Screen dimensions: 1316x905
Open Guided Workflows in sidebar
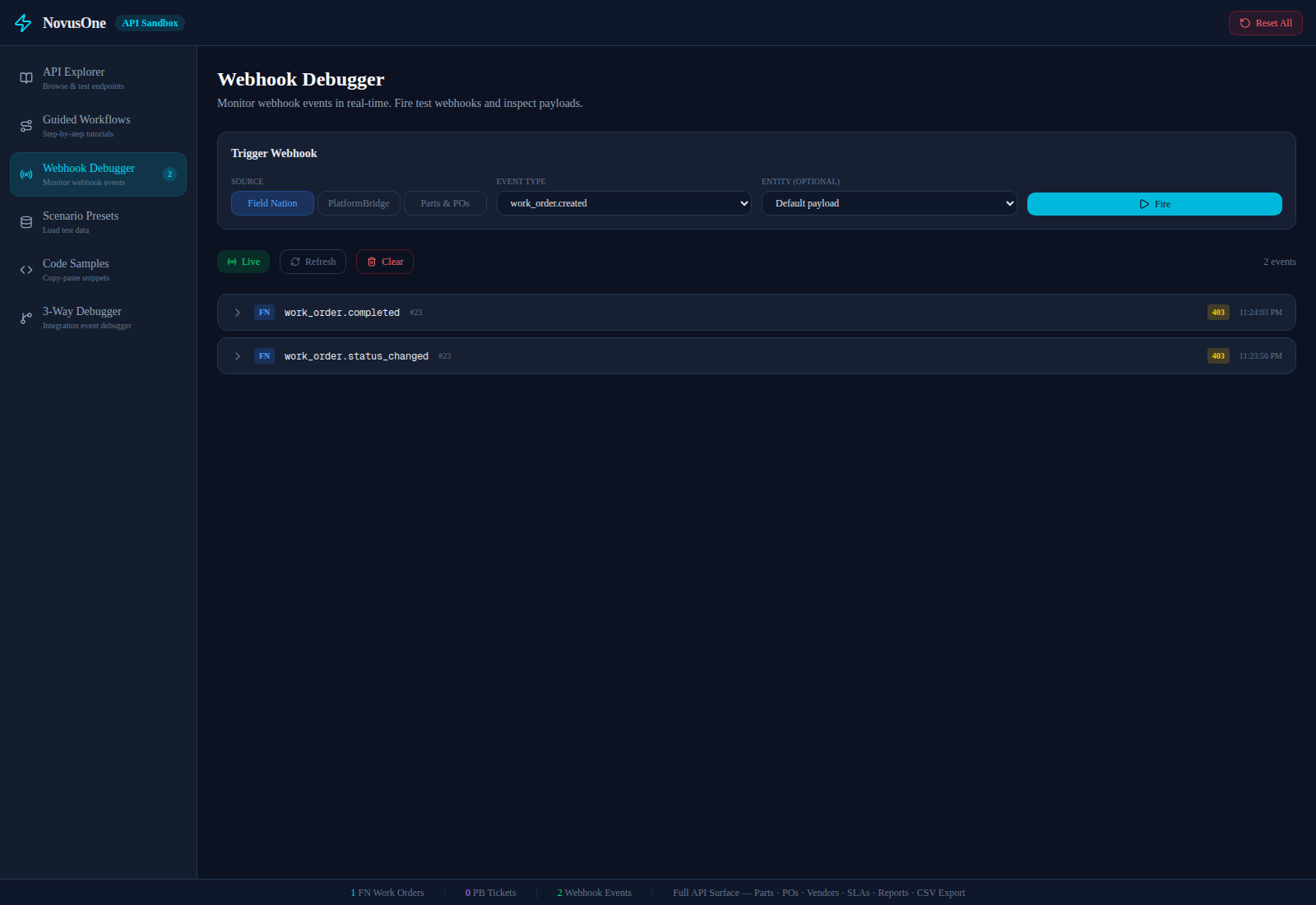pos(98,126)
